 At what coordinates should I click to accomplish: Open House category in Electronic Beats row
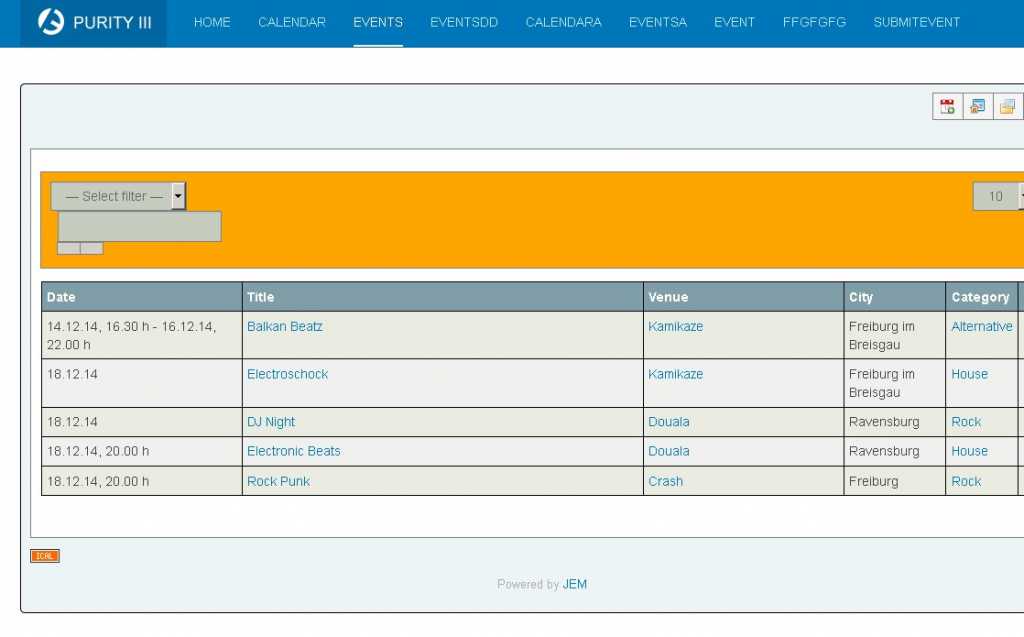969,451
